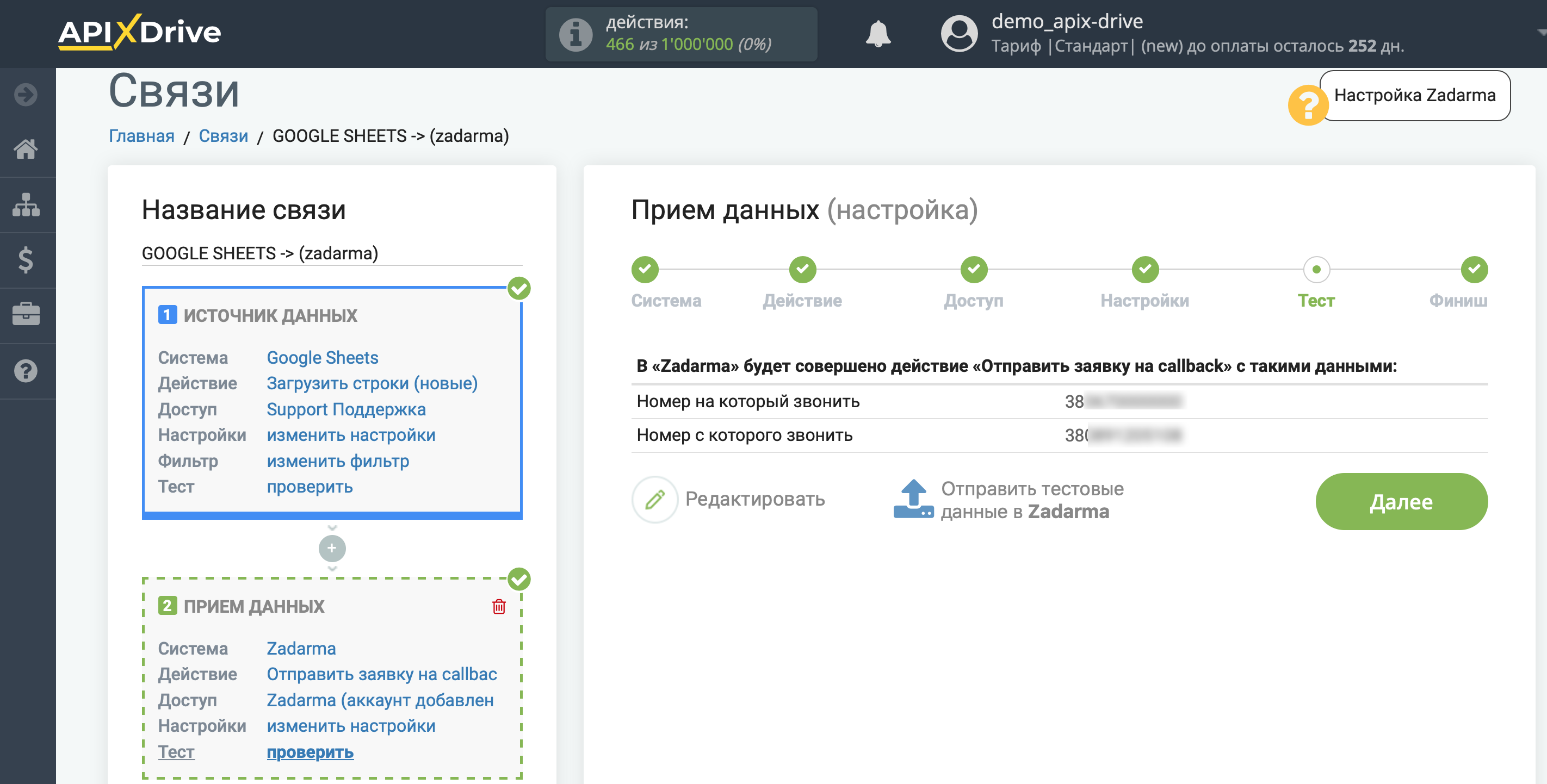
Task: Click the APIXDrive logo
Action: pyautogui.click(x=139, y=32)
